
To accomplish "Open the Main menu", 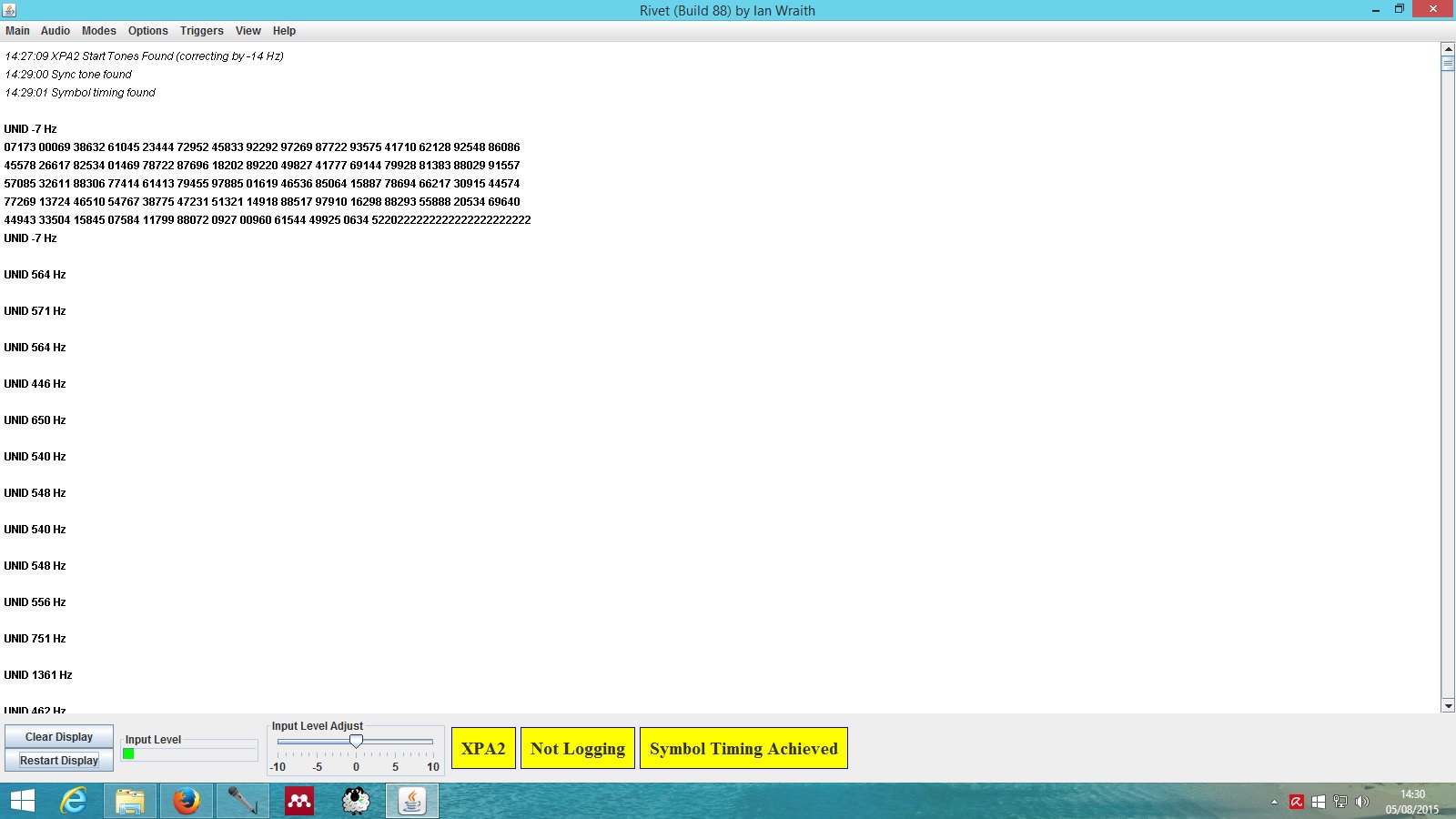I will tap(17, 31).
